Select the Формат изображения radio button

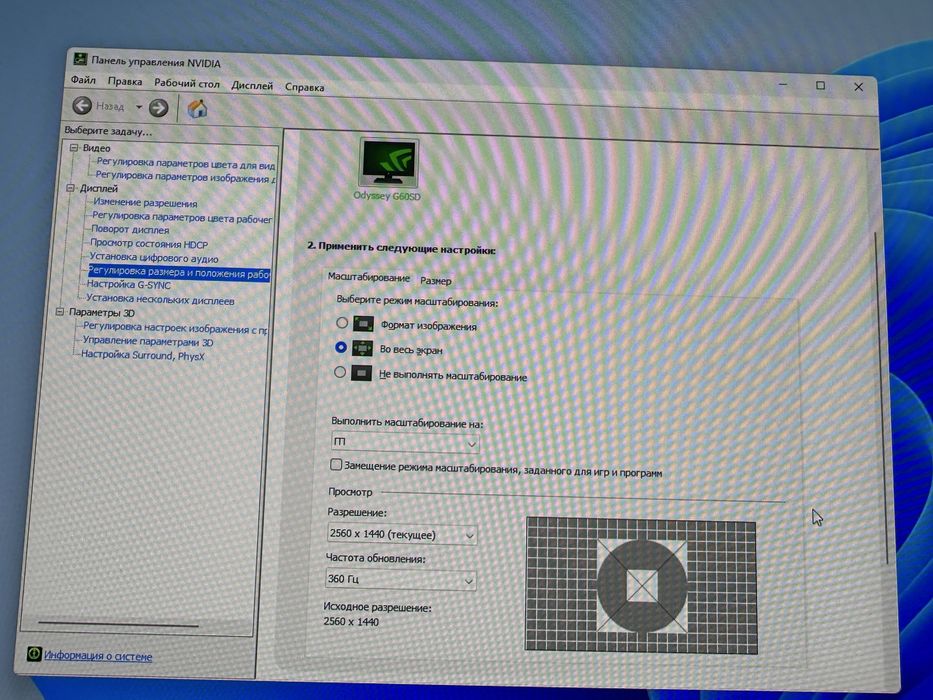(342, 323)
